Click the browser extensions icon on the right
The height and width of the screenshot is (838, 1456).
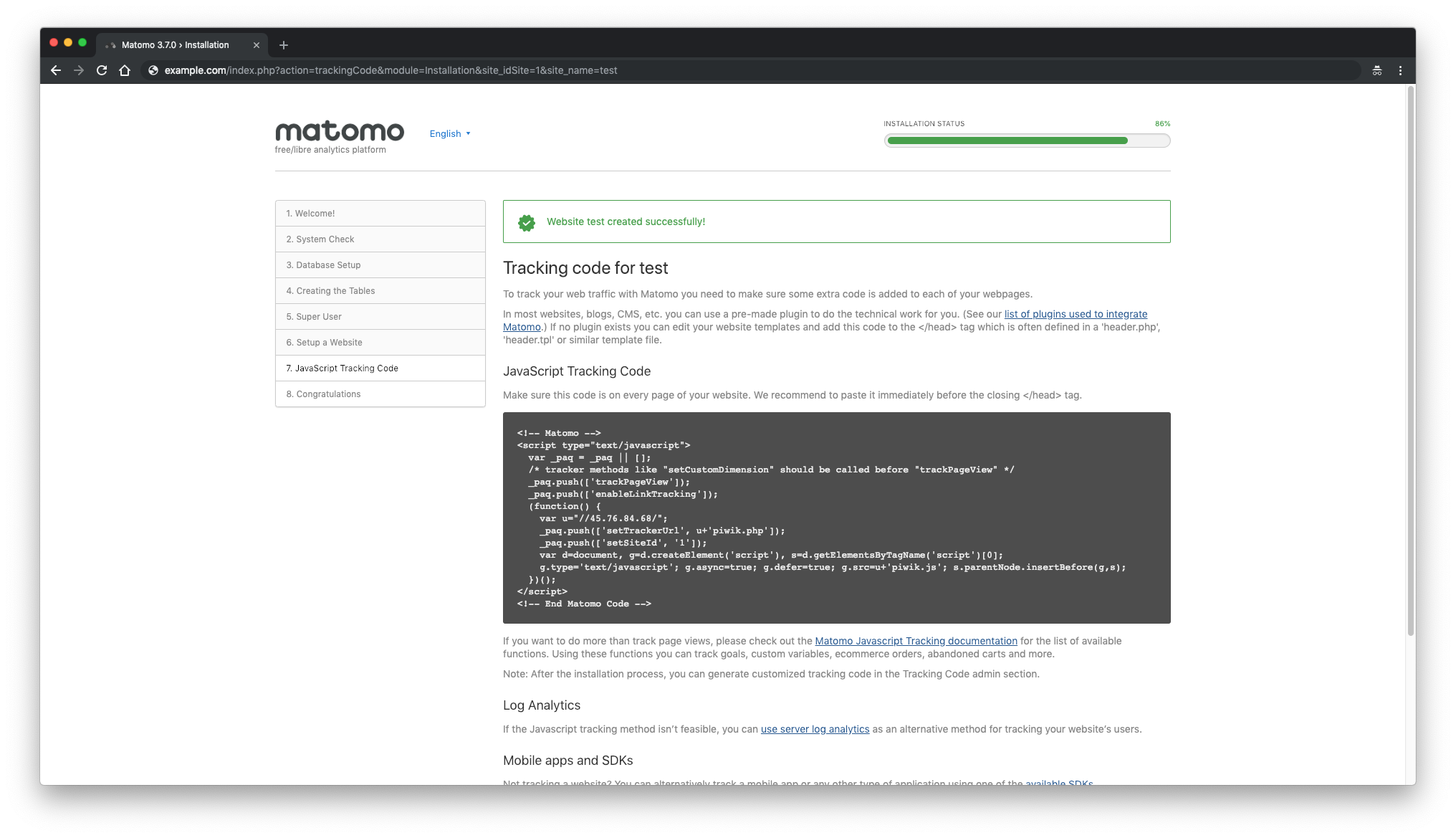pos(1377,70)
